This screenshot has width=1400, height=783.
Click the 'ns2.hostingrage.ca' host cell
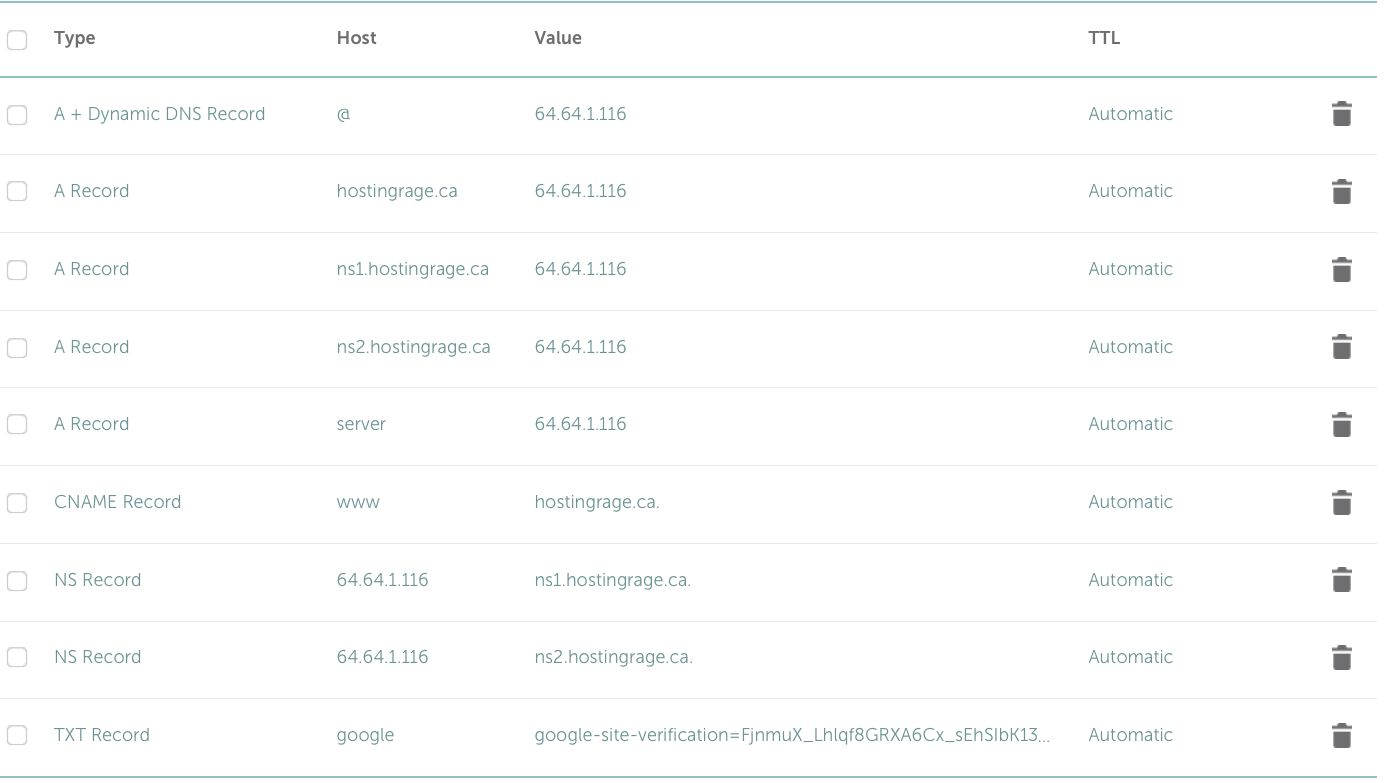click(414, 347)
